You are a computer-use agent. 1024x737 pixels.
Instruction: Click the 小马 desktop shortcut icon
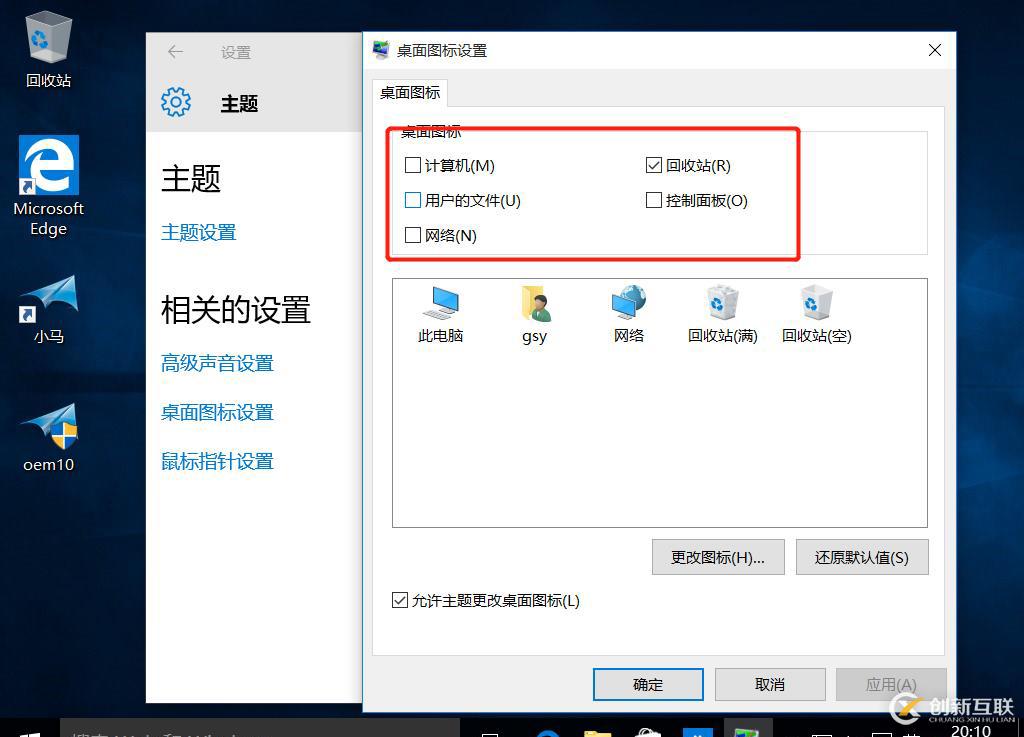49,309
